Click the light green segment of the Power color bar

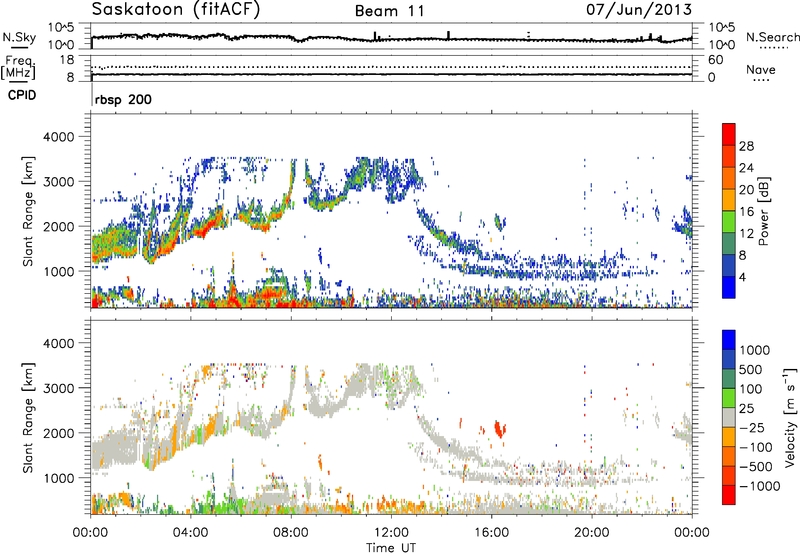tap(729, 222)
